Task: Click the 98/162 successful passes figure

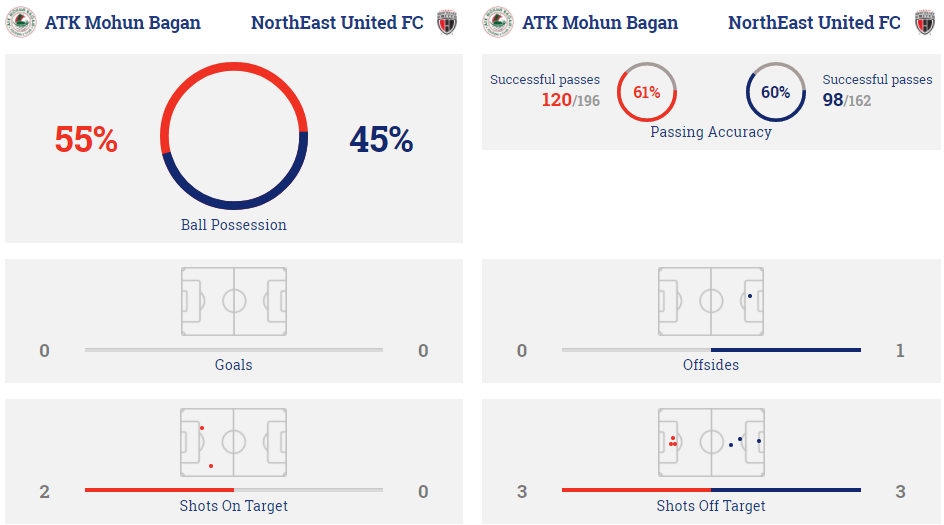Action: (847, 100)
